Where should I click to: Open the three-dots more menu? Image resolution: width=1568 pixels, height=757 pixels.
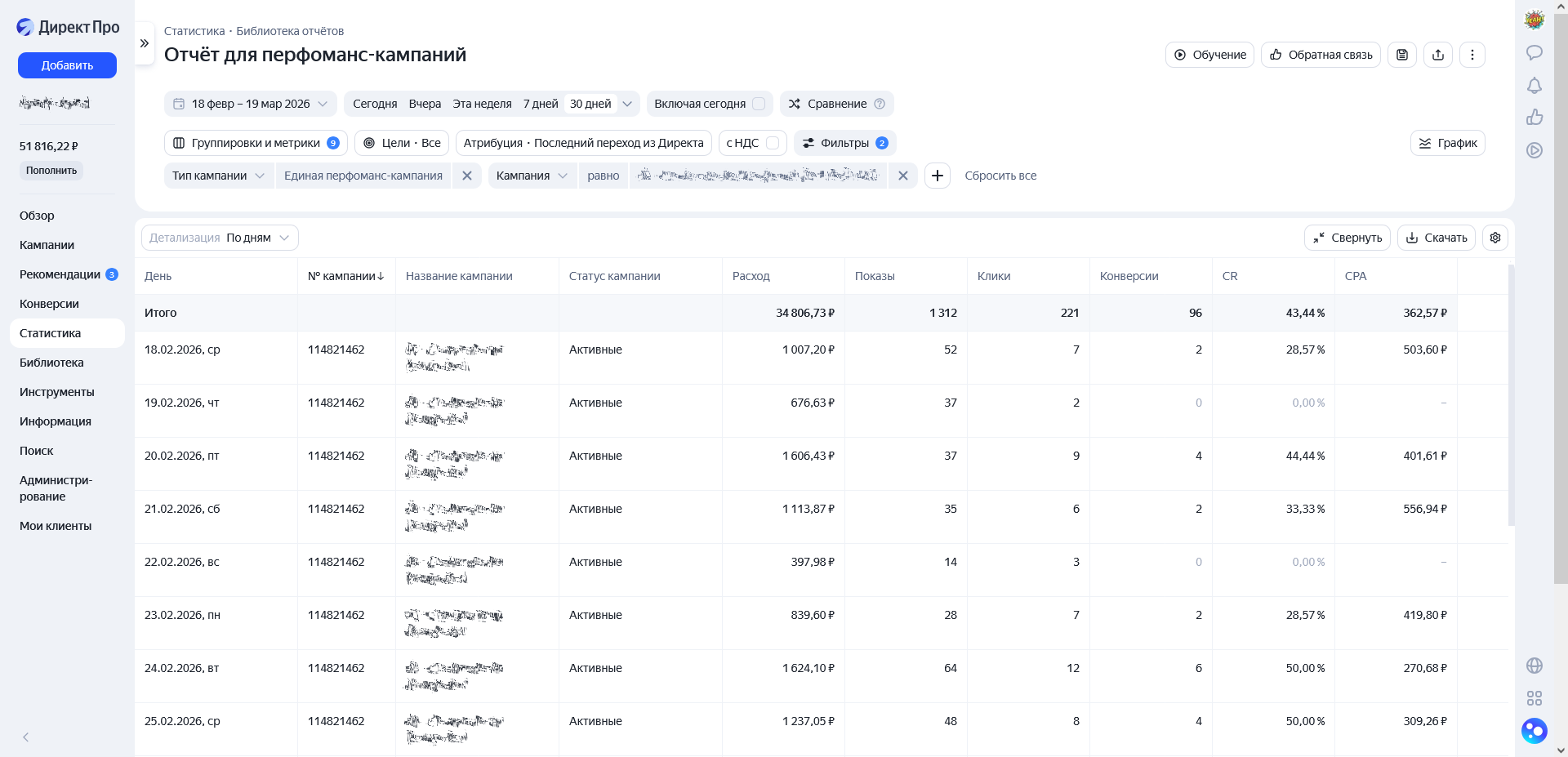coord(1472,55)
